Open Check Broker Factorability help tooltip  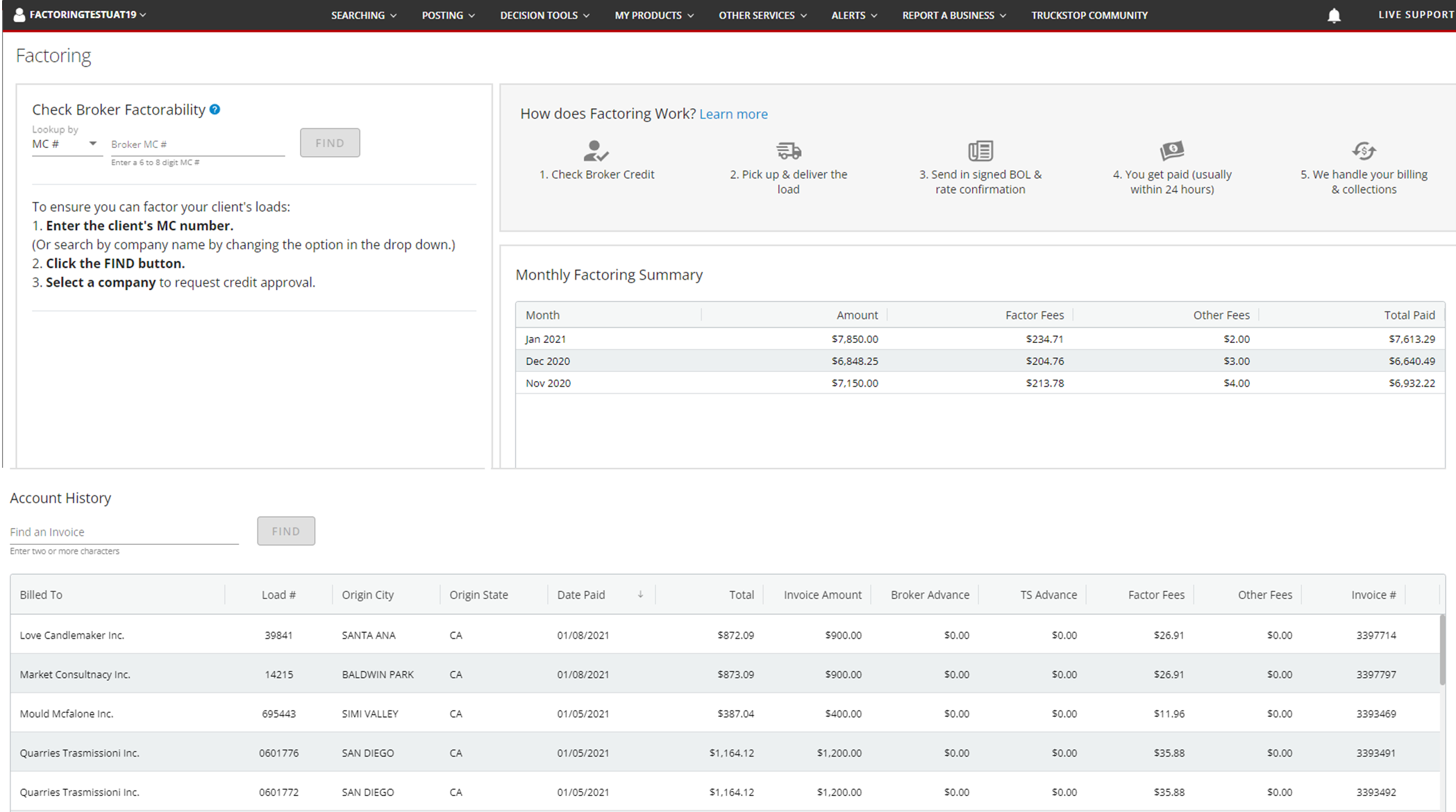215,109
